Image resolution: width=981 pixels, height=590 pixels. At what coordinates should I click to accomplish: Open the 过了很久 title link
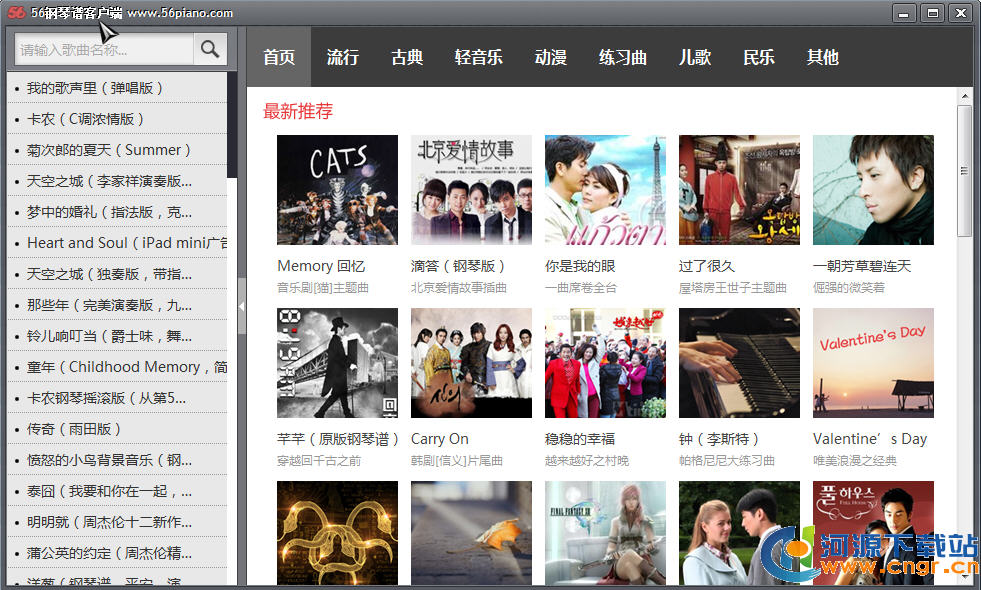(x=706, y=266)
